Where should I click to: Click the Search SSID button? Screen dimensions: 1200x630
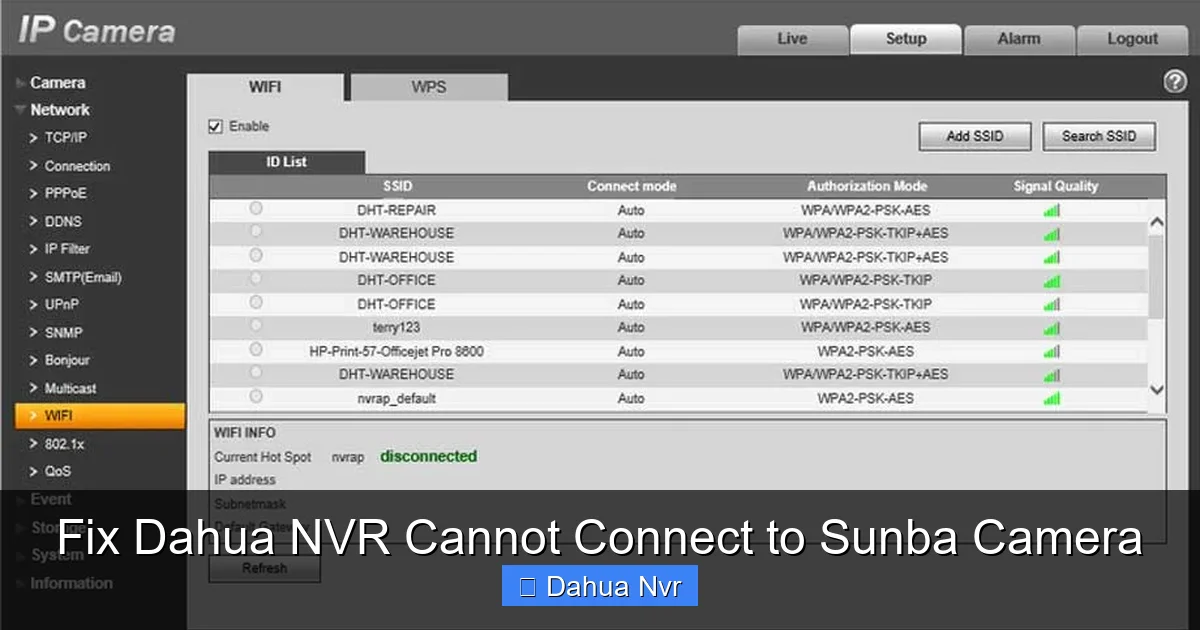click(1098, 136)
